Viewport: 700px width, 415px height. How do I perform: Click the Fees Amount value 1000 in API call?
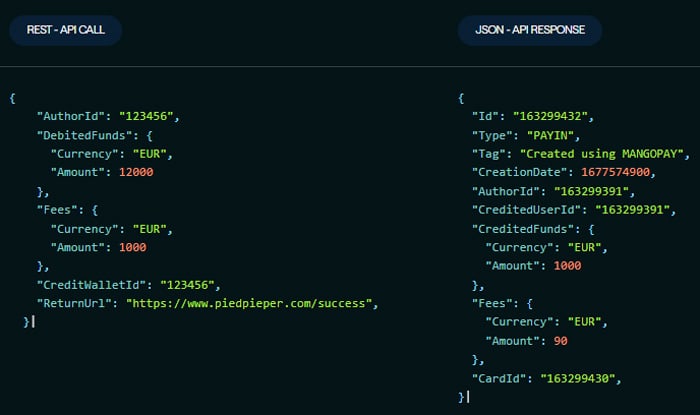(133, 247)
